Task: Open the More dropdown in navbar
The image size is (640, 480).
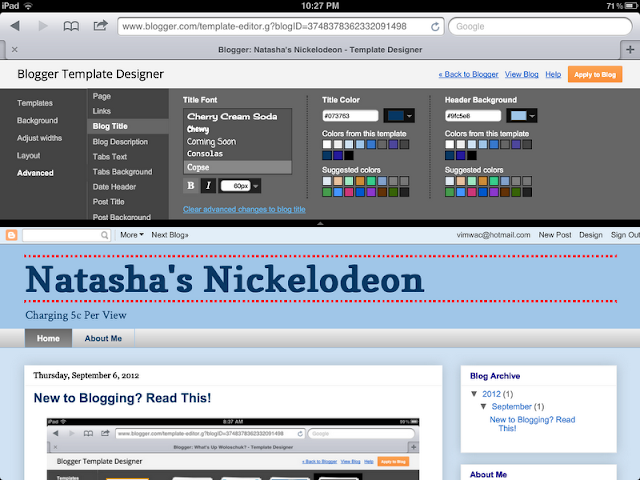Action: tap(131, 235)
